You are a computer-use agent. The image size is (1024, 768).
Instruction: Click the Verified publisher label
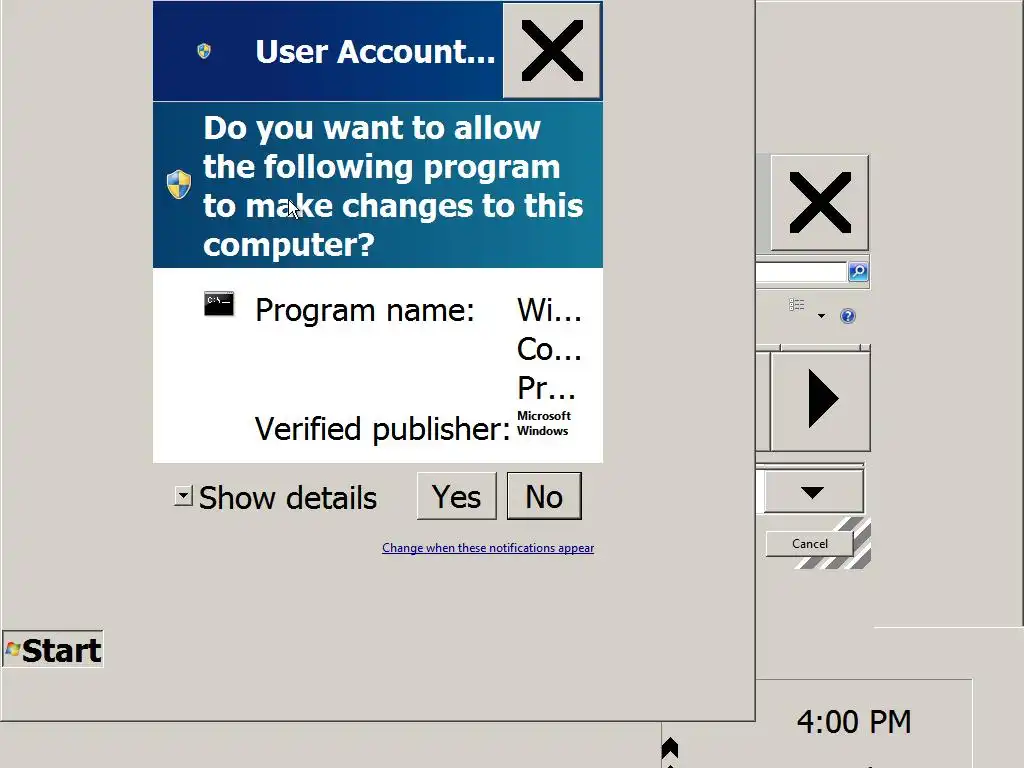tap(382, 429)
